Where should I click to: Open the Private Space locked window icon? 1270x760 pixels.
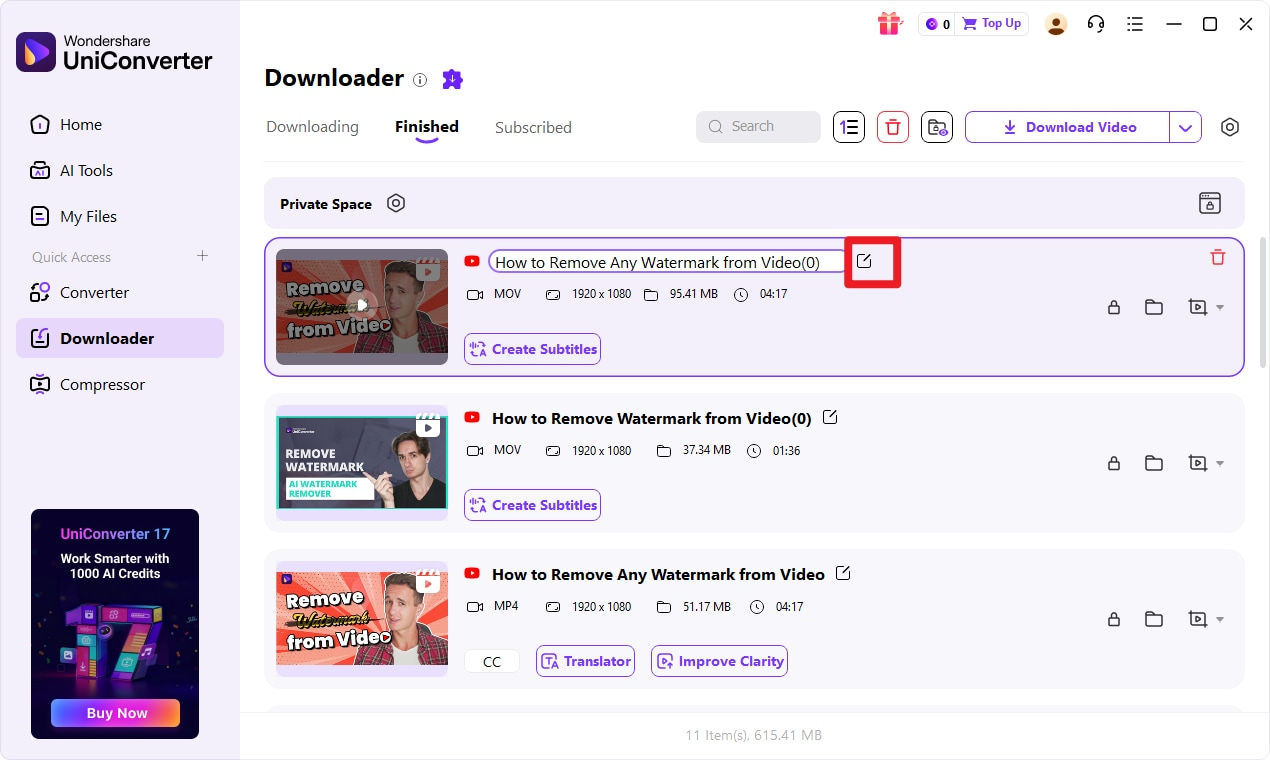[x=1210, y=203]
